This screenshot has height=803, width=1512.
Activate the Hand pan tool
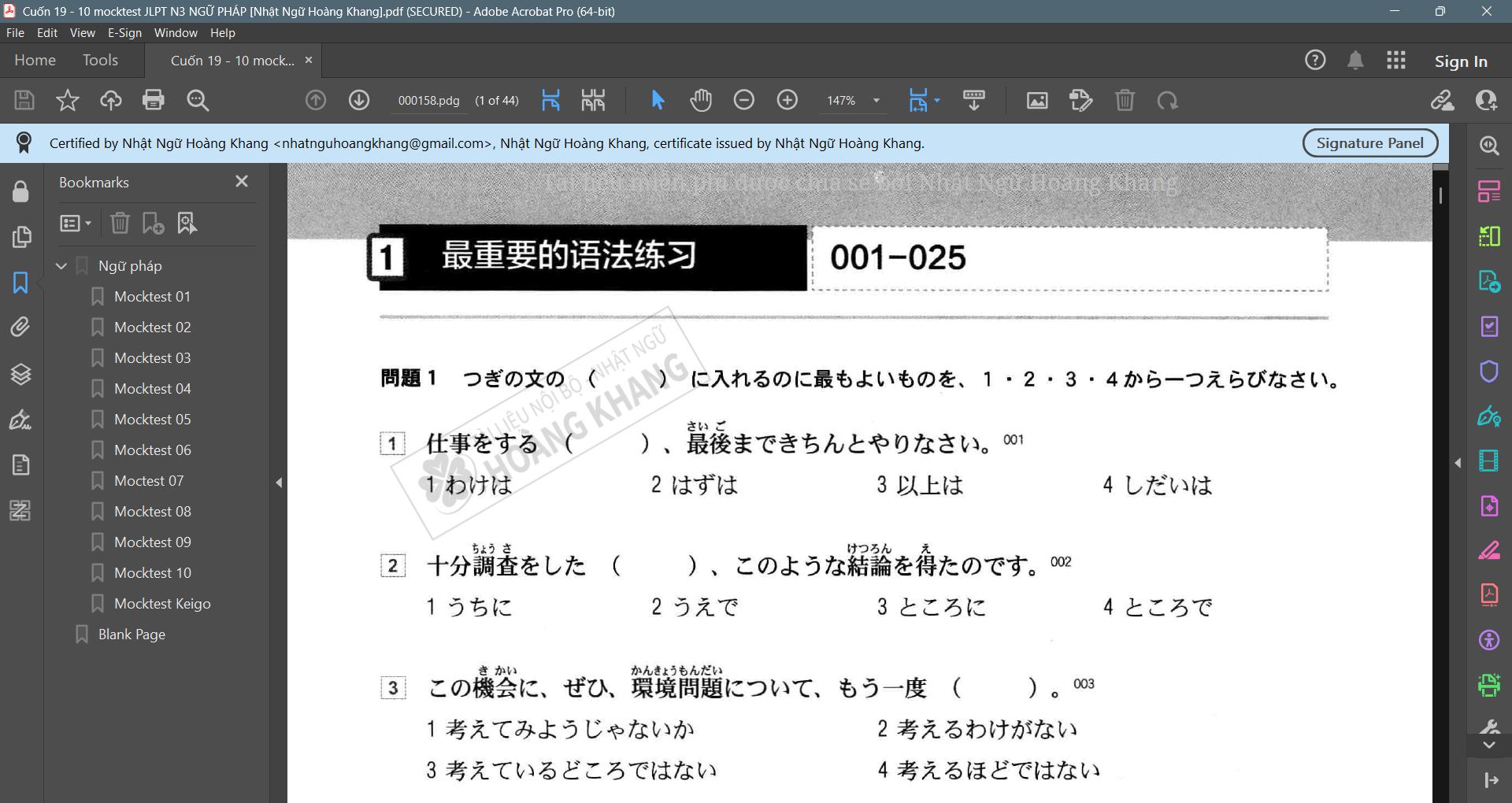point(701,100)
